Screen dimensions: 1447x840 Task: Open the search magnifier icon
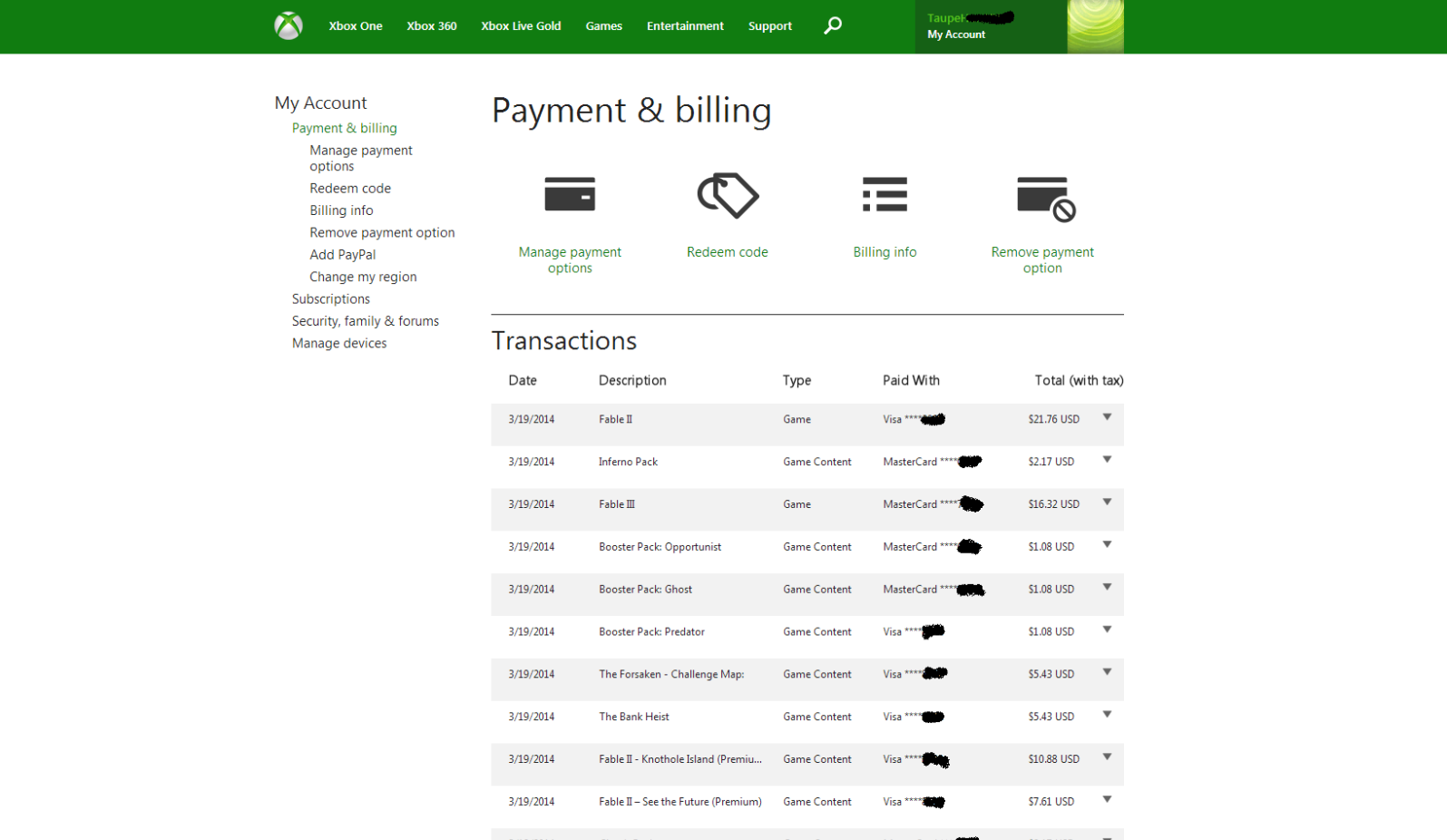tap(833, 25)
